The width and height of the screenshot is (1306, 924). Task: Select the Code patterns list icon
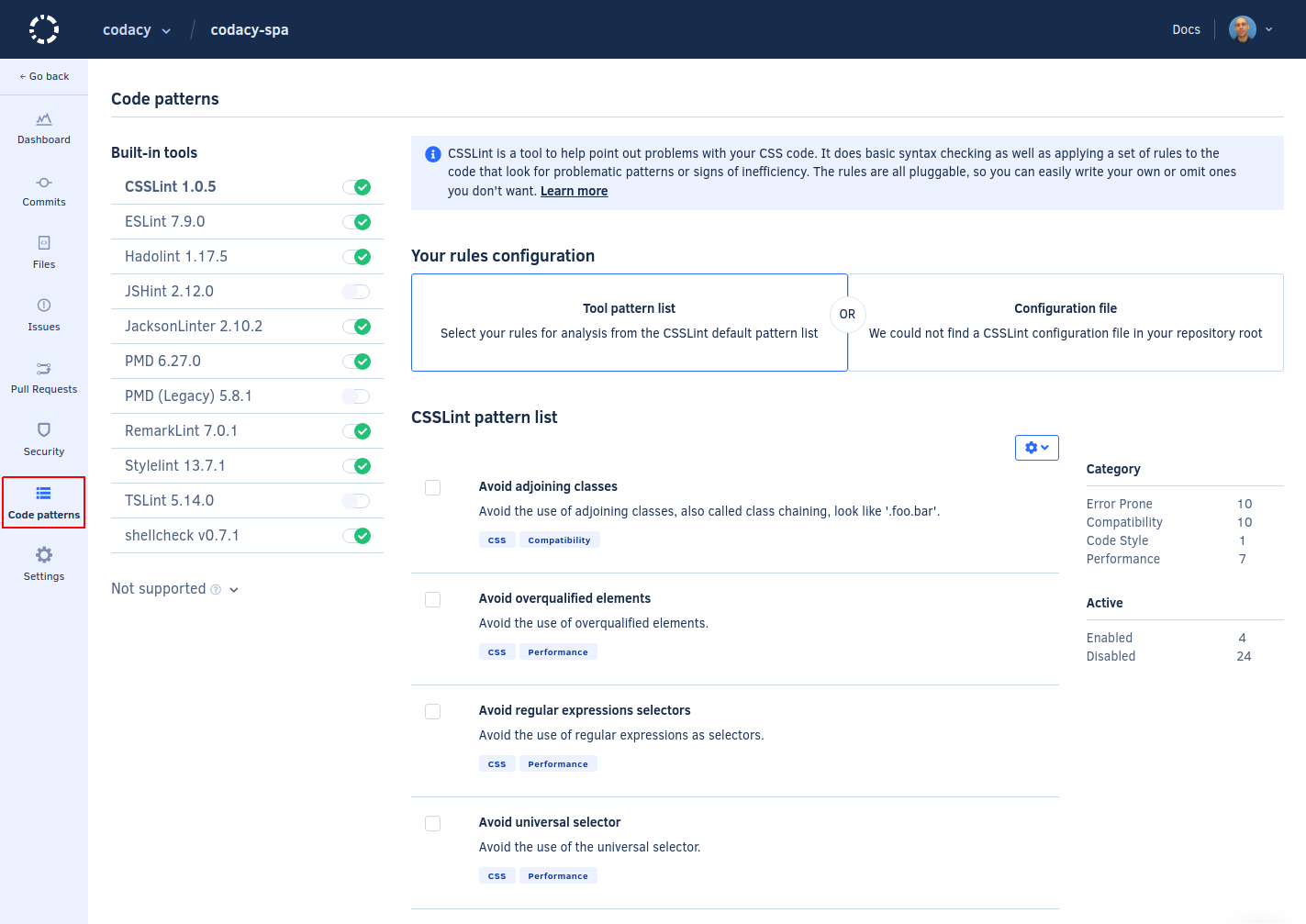click(x=44, y=494)
